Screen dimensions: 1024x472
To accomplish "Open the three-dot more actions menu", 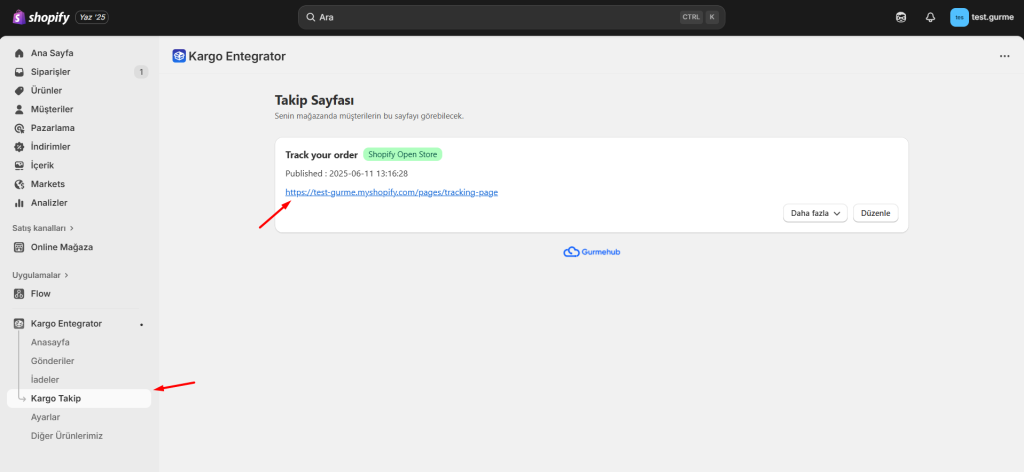I will click(x=1004, y=57).
